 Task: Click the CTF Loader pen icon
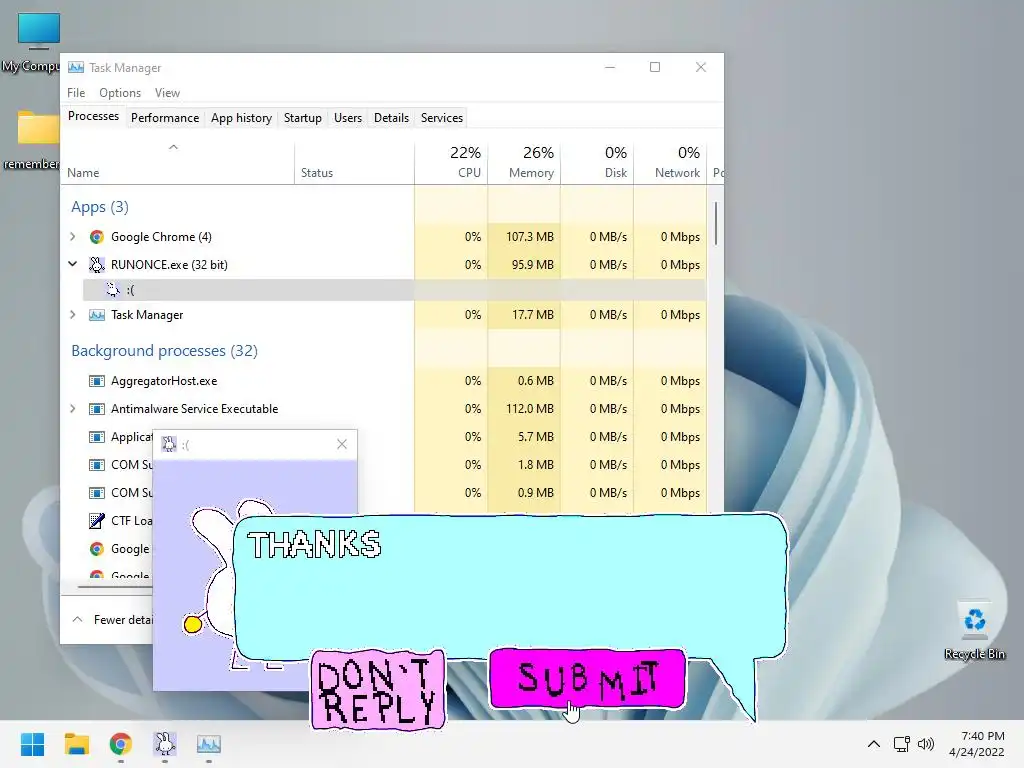[97, 520]
